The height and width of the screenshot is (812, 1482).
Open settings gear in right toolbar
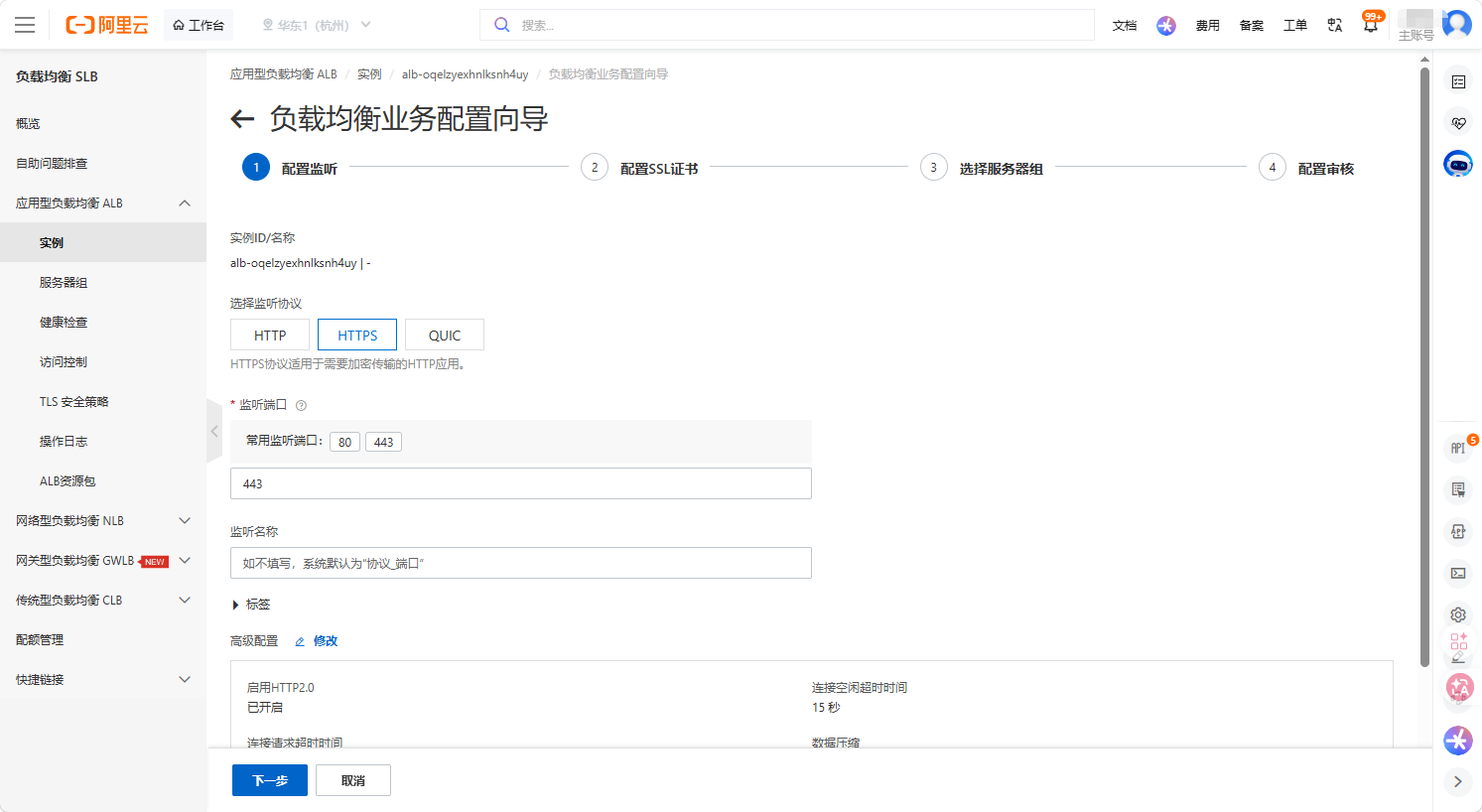tap(1458, 614)
